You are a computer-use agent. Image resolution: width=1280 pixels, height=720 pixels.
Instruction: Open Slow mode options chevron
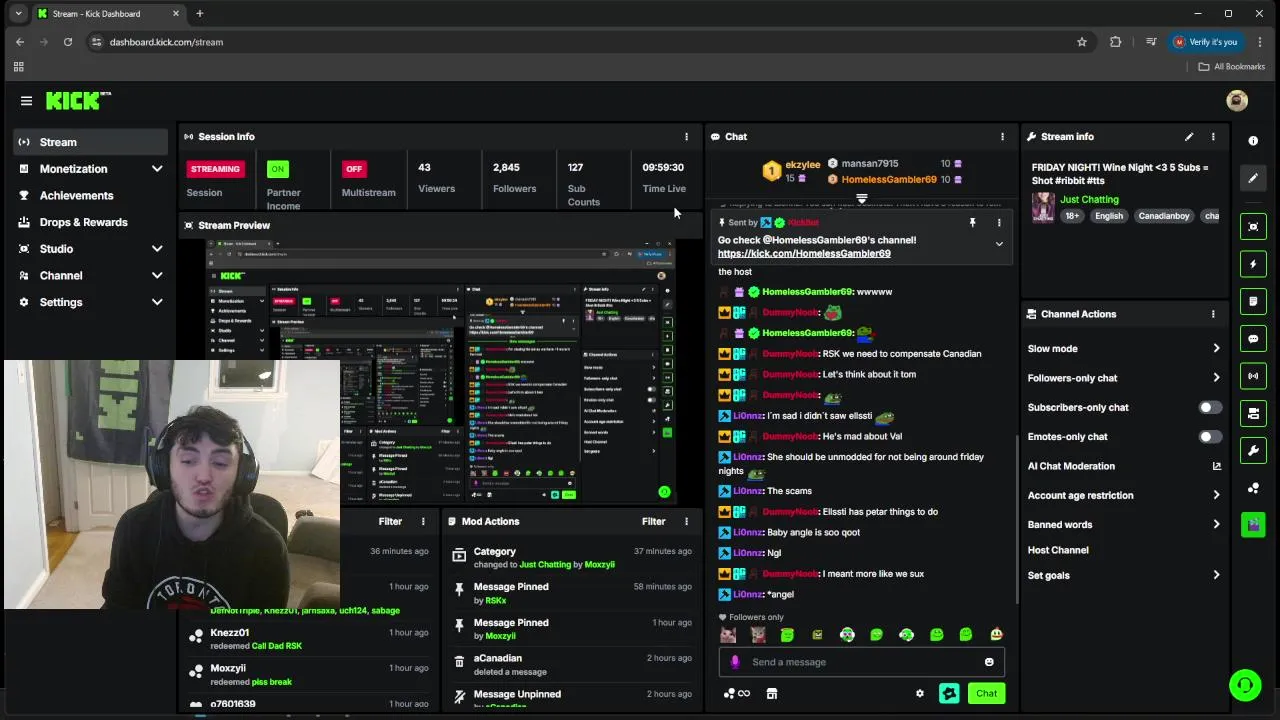pos(1216,349)
